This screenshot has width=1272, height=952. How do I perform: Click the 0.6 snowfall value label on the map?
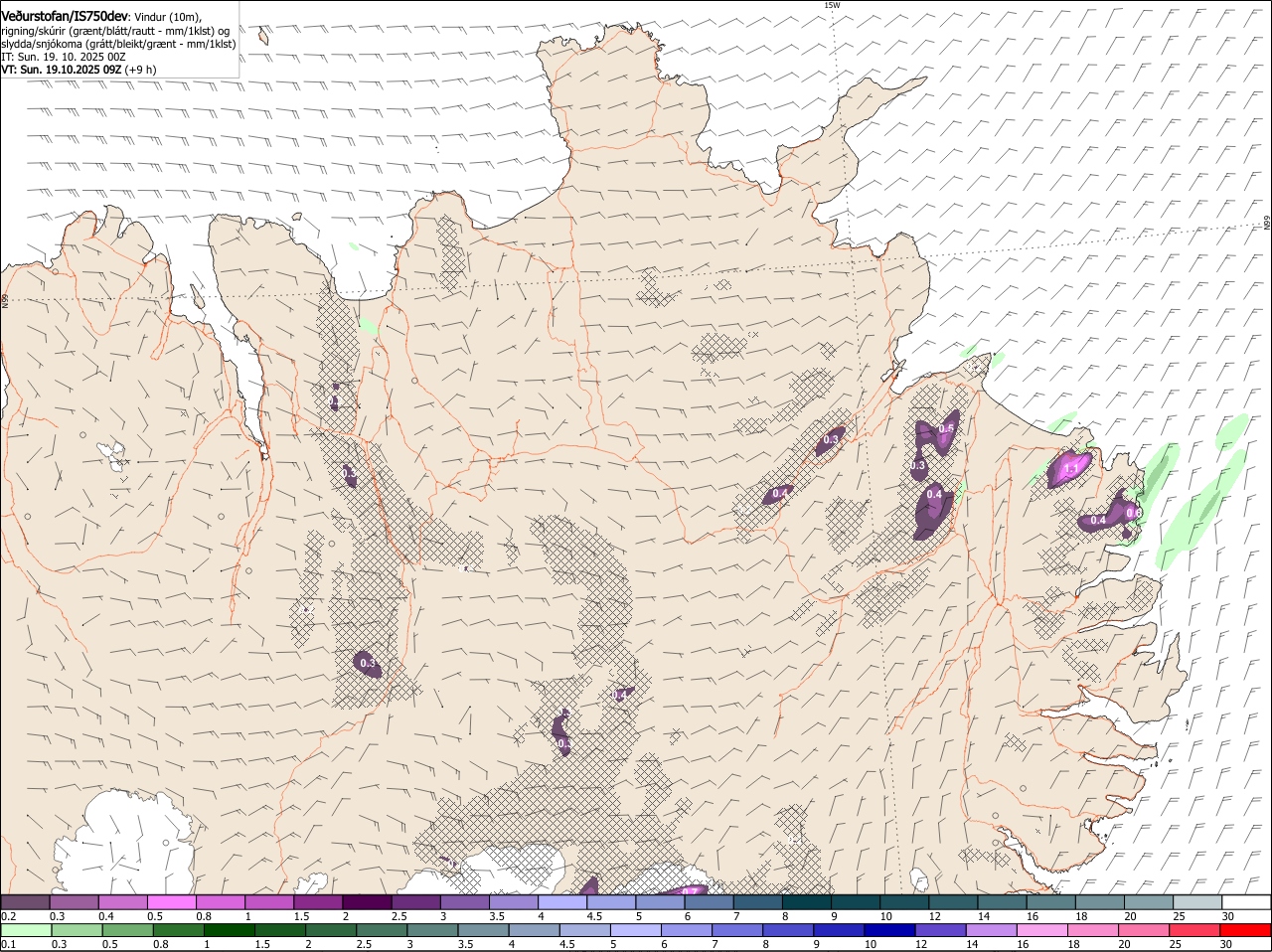pos(1134,513)
